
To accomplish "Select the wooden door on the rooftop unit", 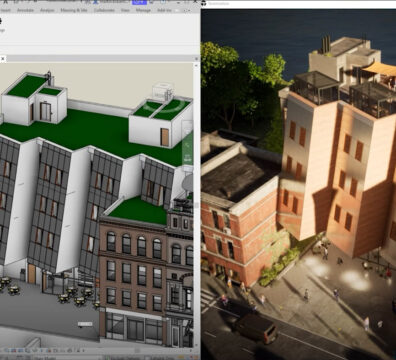I will [165, 137].
